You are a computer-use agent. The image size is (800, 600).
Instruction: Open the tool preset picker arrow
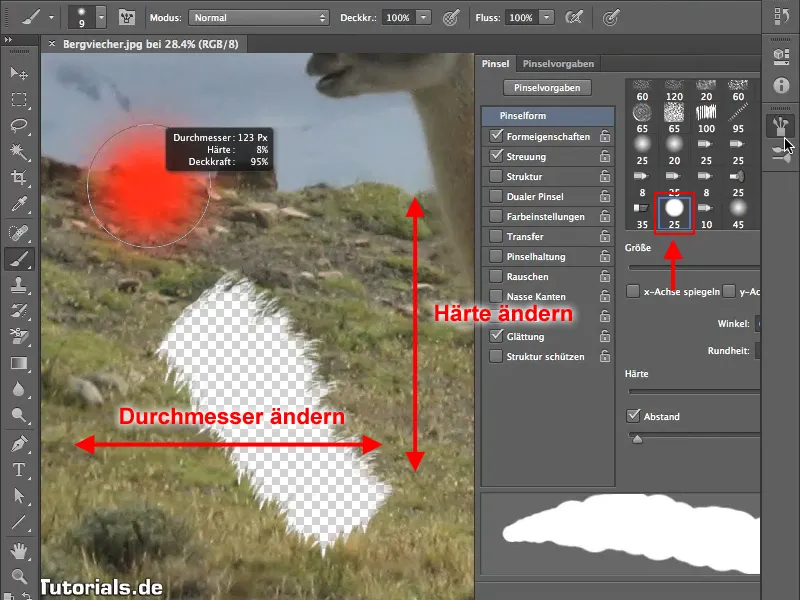click(x=51, y=18)
